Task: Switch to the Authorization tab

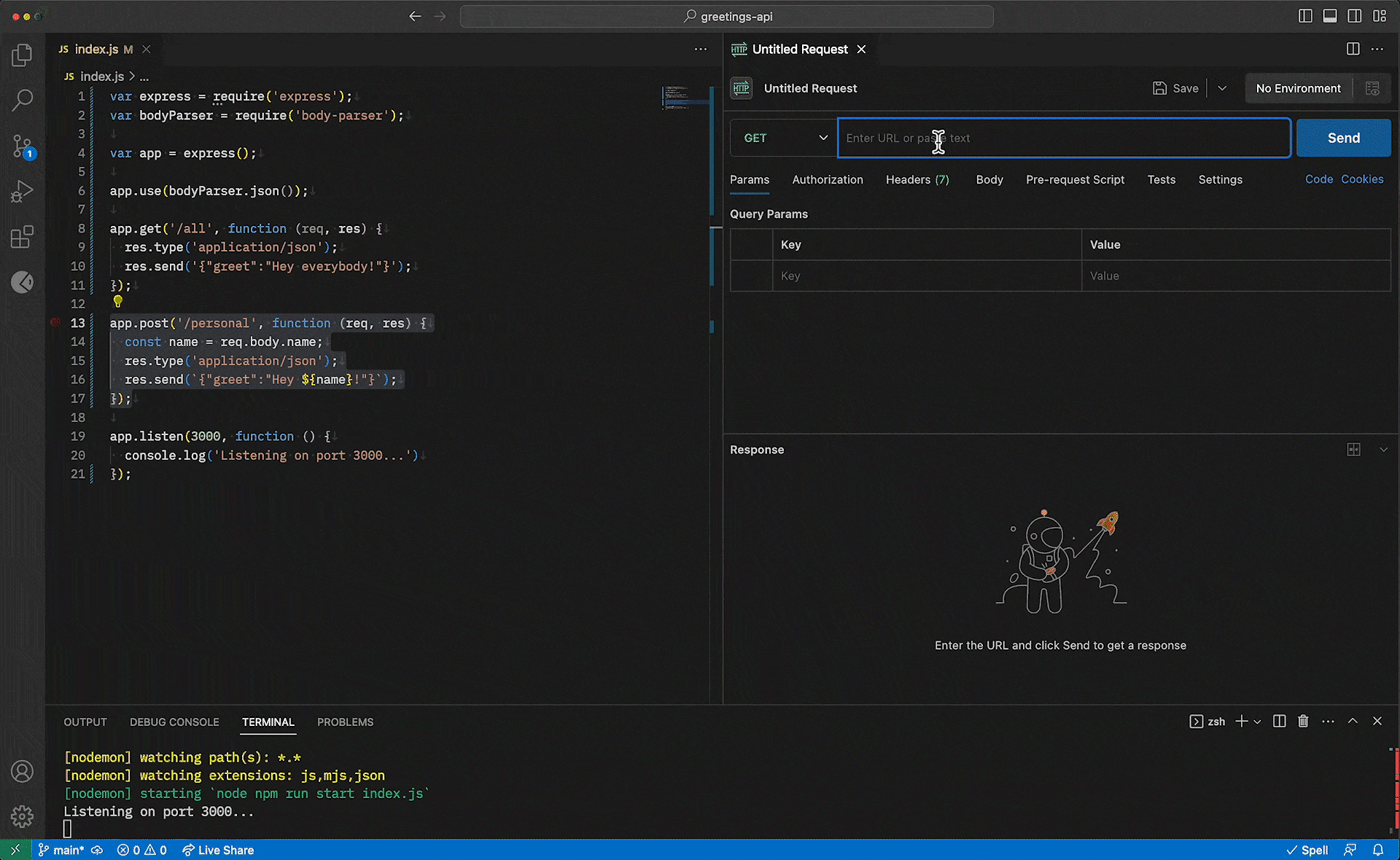Action: point(828,179)
